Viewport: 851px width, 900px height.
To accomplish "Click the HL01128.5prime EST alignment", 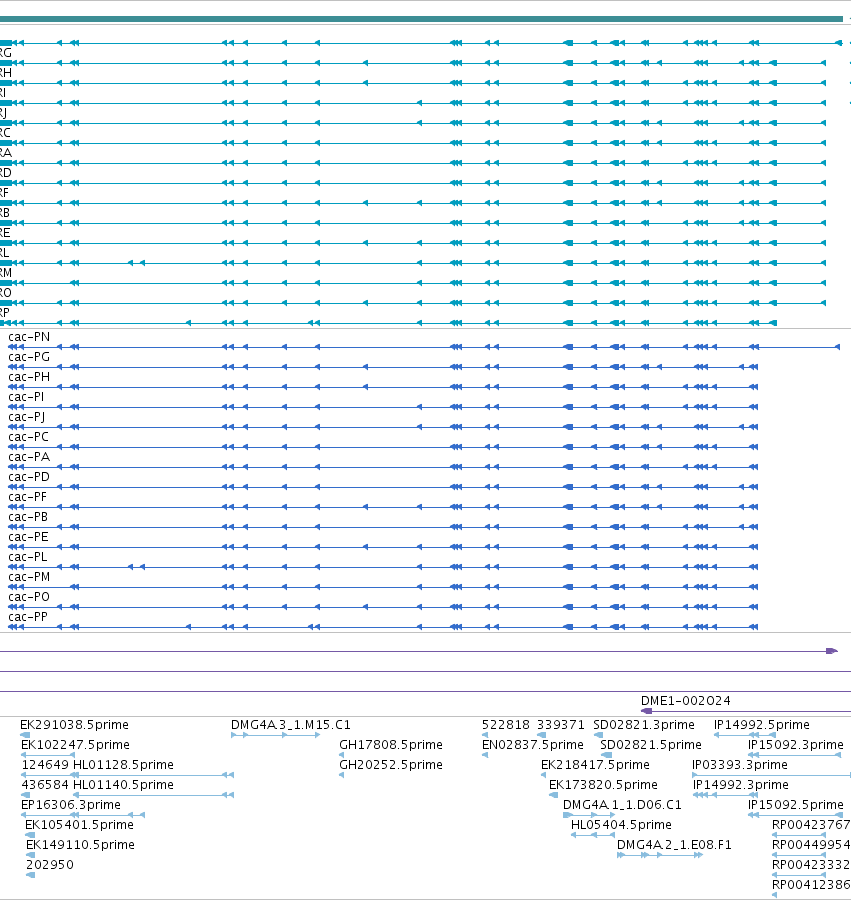I will 153,775.
